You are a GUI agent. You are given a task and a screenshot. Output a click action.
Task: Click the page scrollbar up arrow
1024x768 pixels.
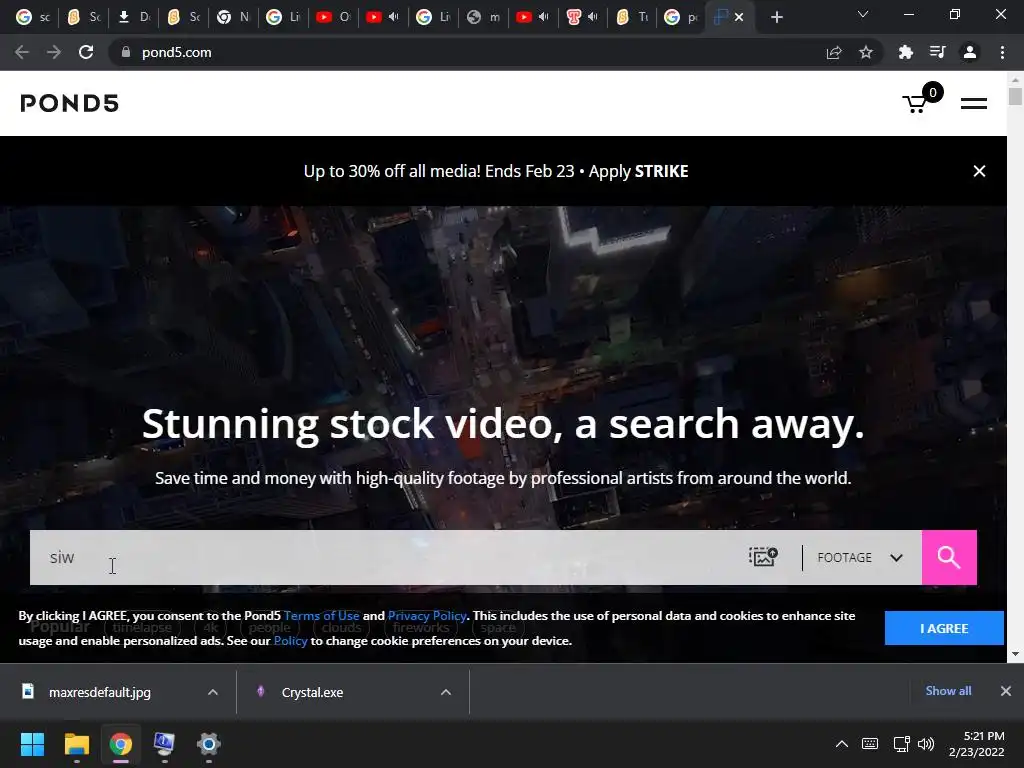click(x=1015, y=79)
